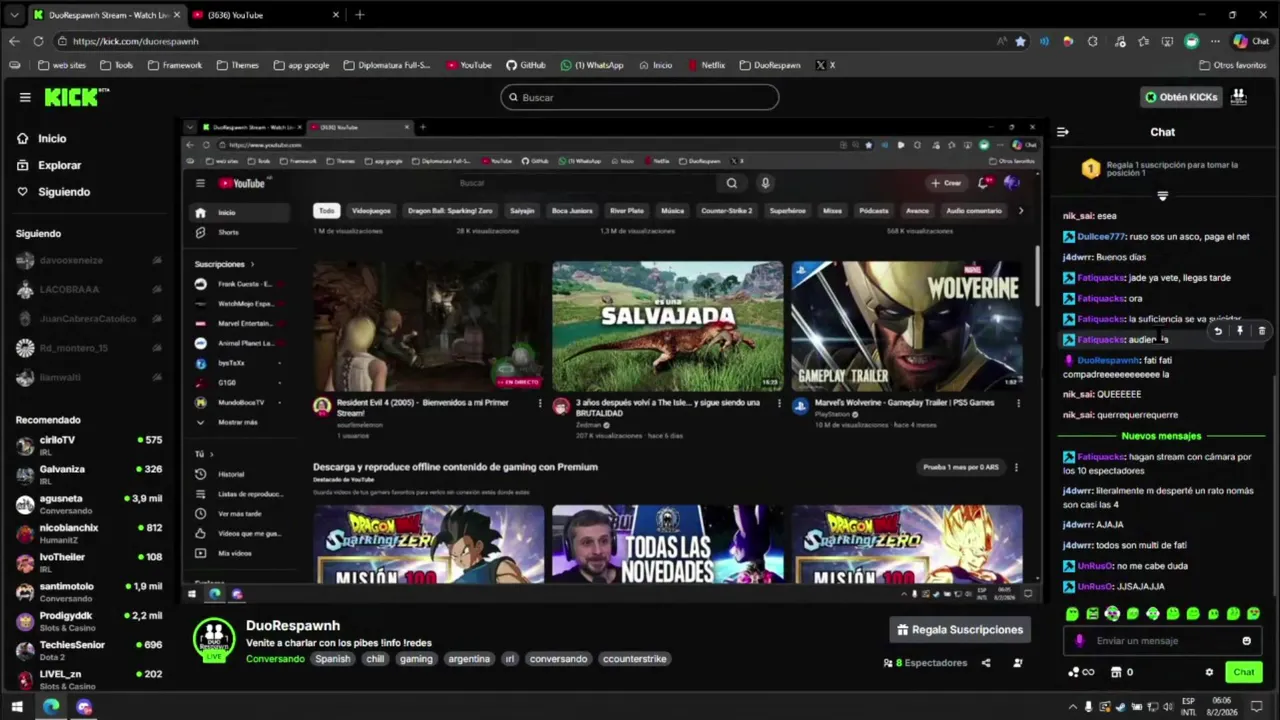Click the Conversando category link
Viewport: 1280px width, 720px height.
coord(275,659)
